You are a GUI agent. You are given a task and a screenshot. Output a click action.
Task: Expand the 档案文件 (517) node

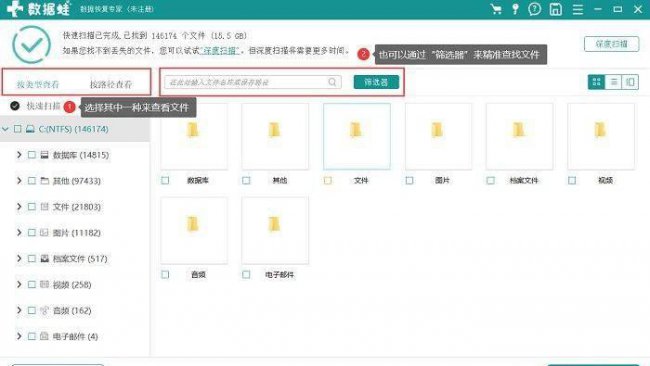[x=19, y=258]
